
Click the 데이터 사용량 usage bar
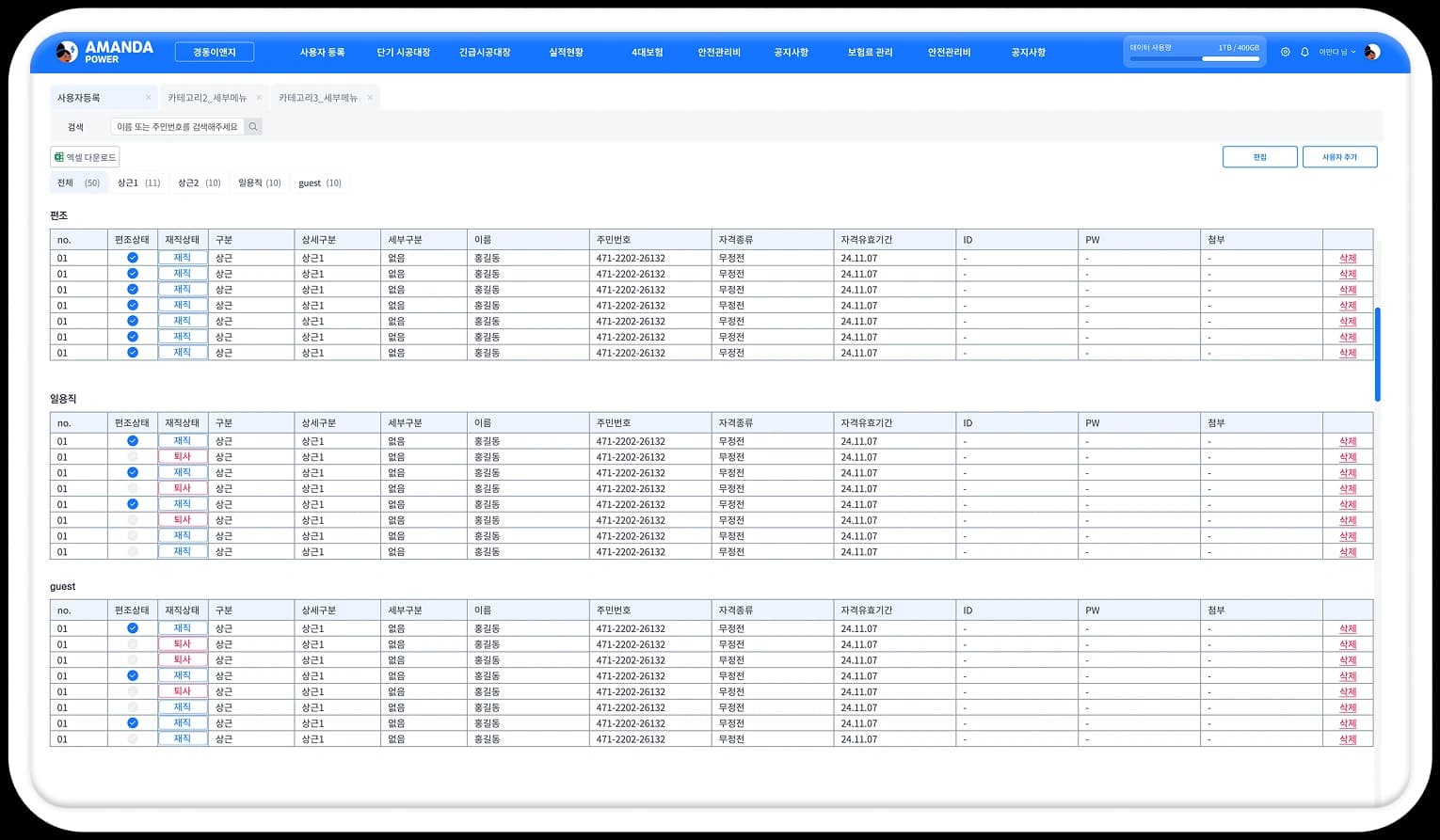[x=1194, y=58]
